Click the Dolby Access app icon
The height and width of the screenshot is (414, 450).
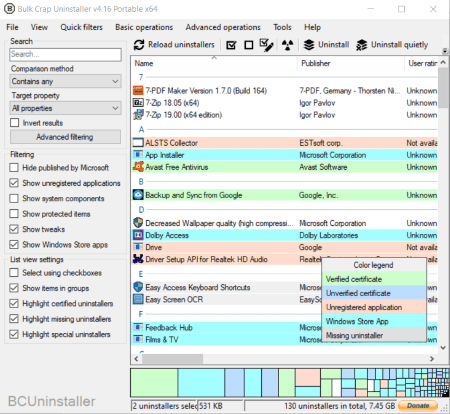(x=138, y=235)
